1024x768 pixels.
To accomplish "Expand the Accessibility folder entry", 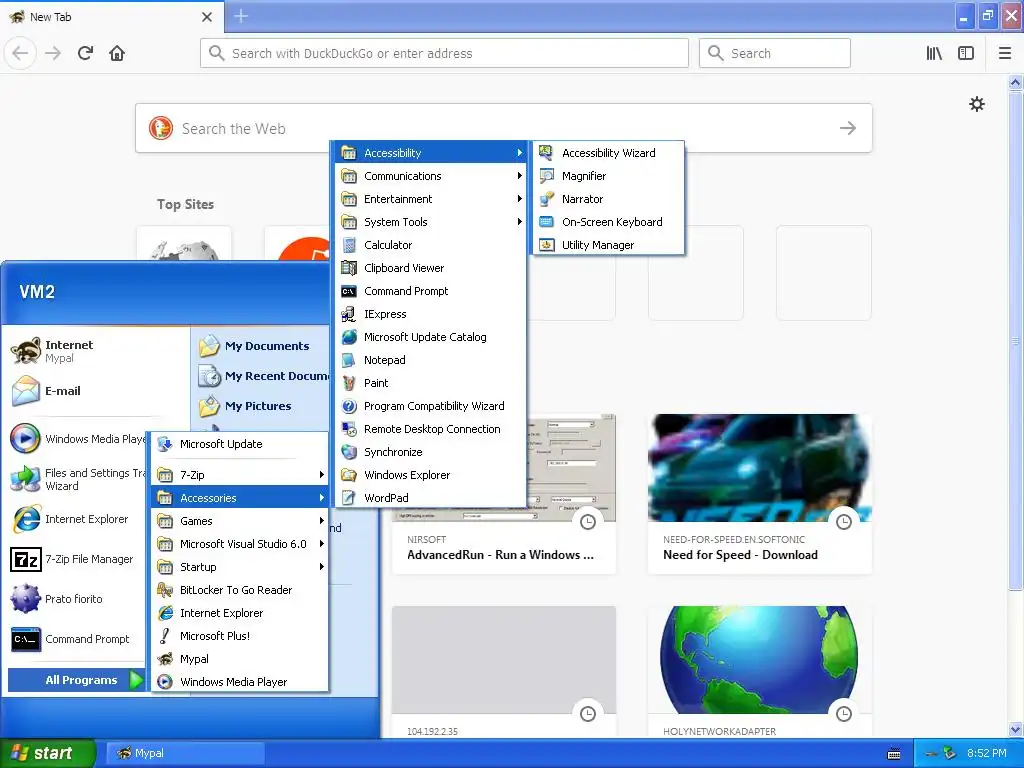I will coord(431,153).
